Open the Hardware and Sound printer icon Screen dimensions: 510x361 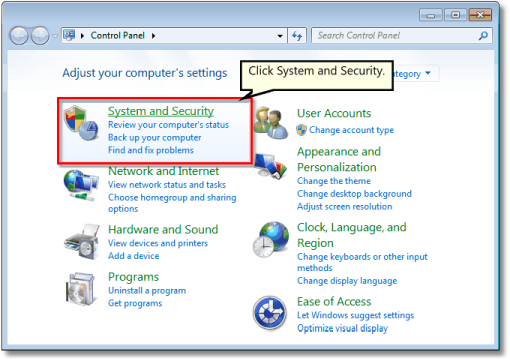[x=82, y=242]
